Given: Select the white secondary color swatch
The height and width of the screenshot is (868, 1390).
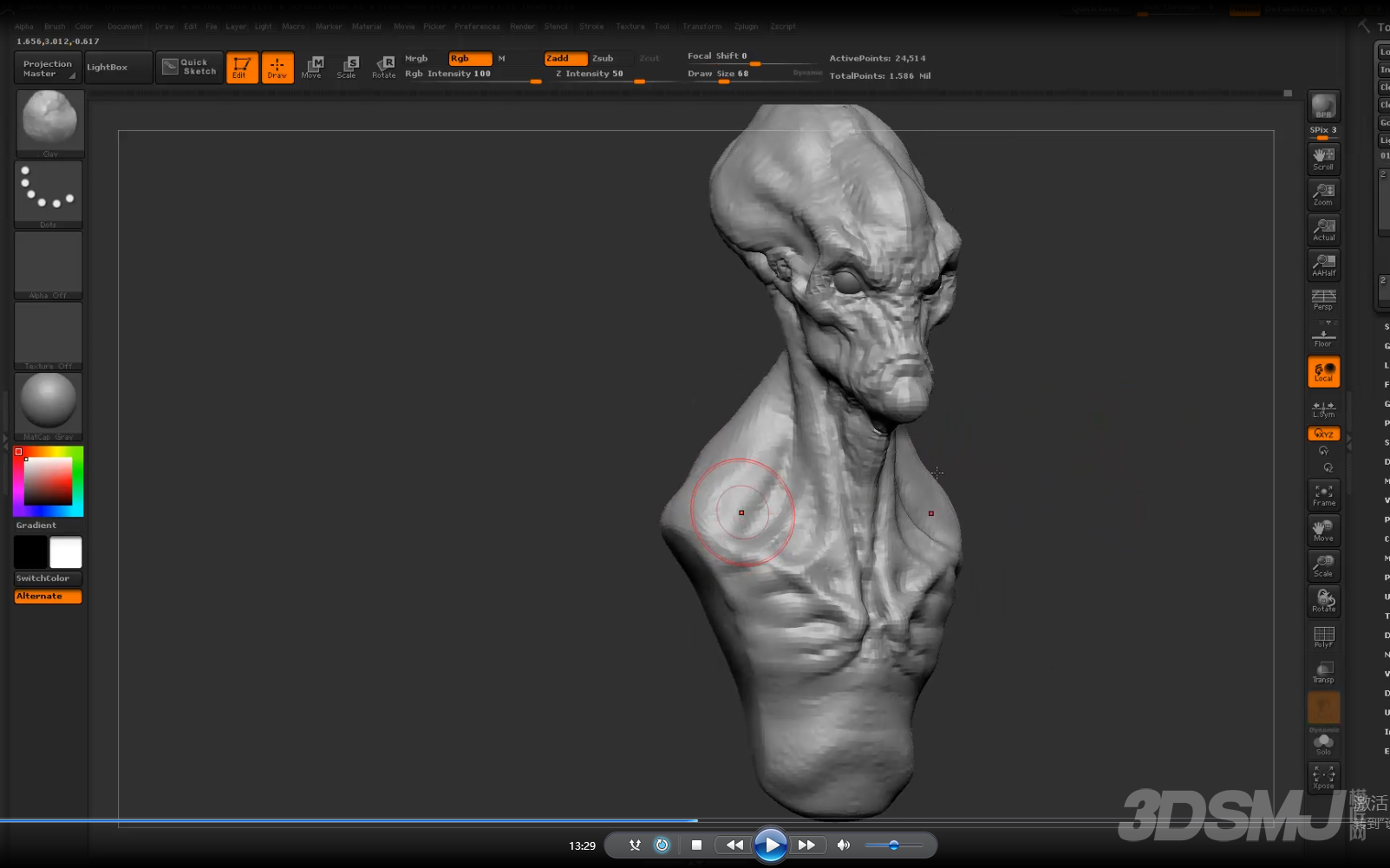Looking at the screenshot, I should tap(66, 552).
